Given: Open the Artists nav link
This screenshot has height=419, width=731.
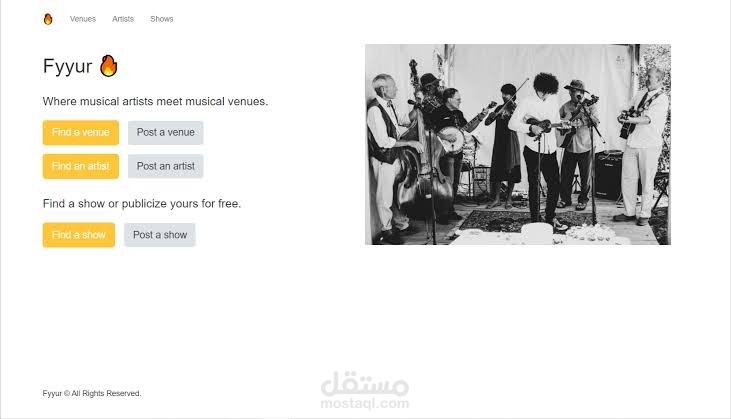Looking at the screenshot, I should (123, 19).
